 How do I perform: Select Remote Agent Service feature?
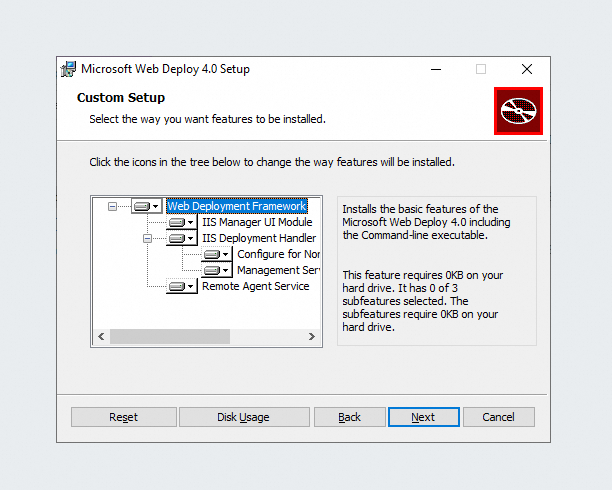pos(255,286)
